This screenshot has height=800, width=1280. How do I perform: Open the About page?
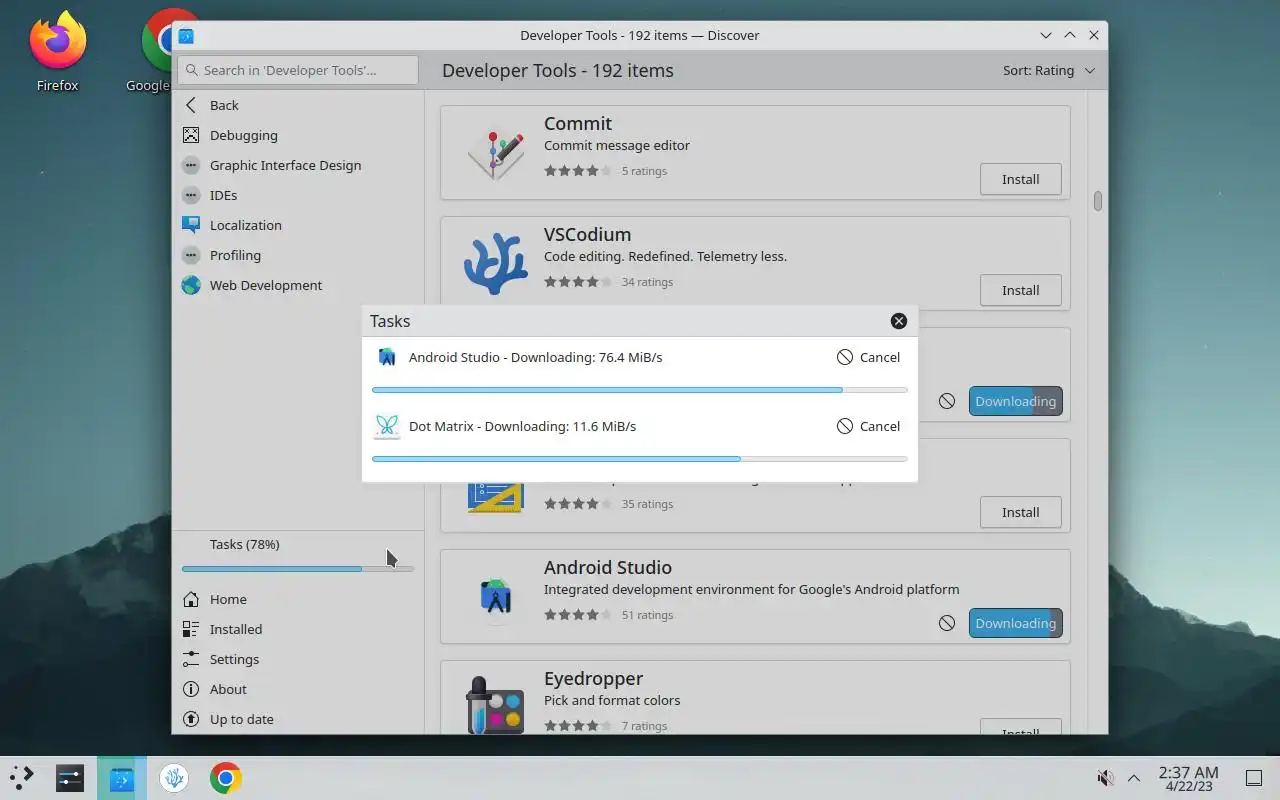click(x=298, y=689)
